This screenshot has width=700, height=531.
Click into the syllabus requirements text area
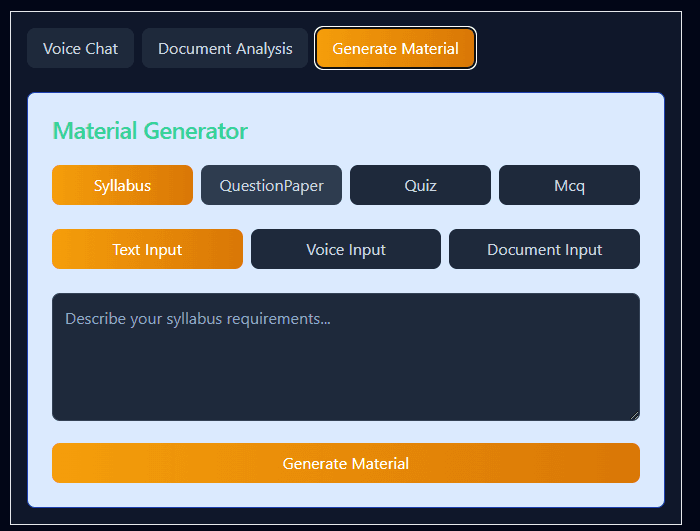click(x=345, y=370)
